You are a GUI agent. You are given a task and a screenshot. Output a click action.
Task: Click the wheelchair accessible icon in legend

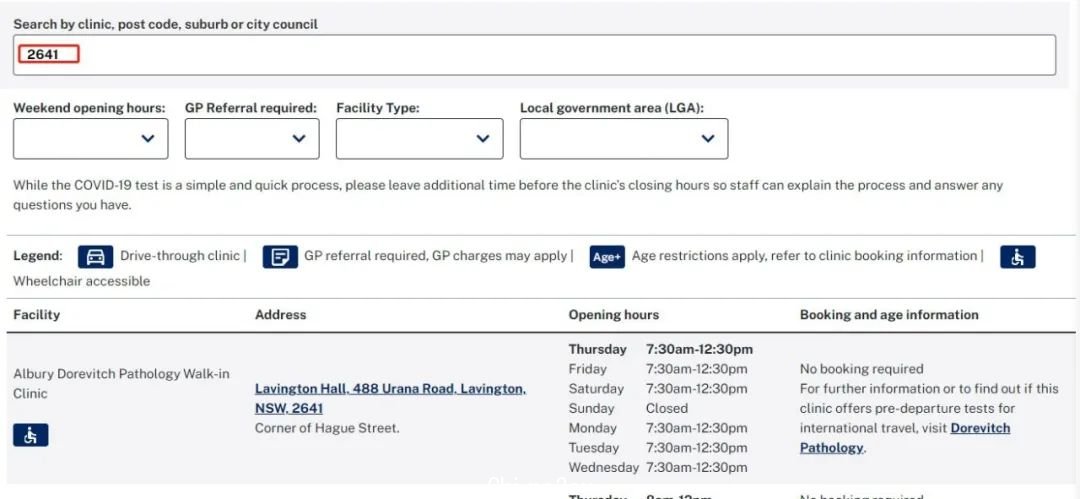point(1017,257)
